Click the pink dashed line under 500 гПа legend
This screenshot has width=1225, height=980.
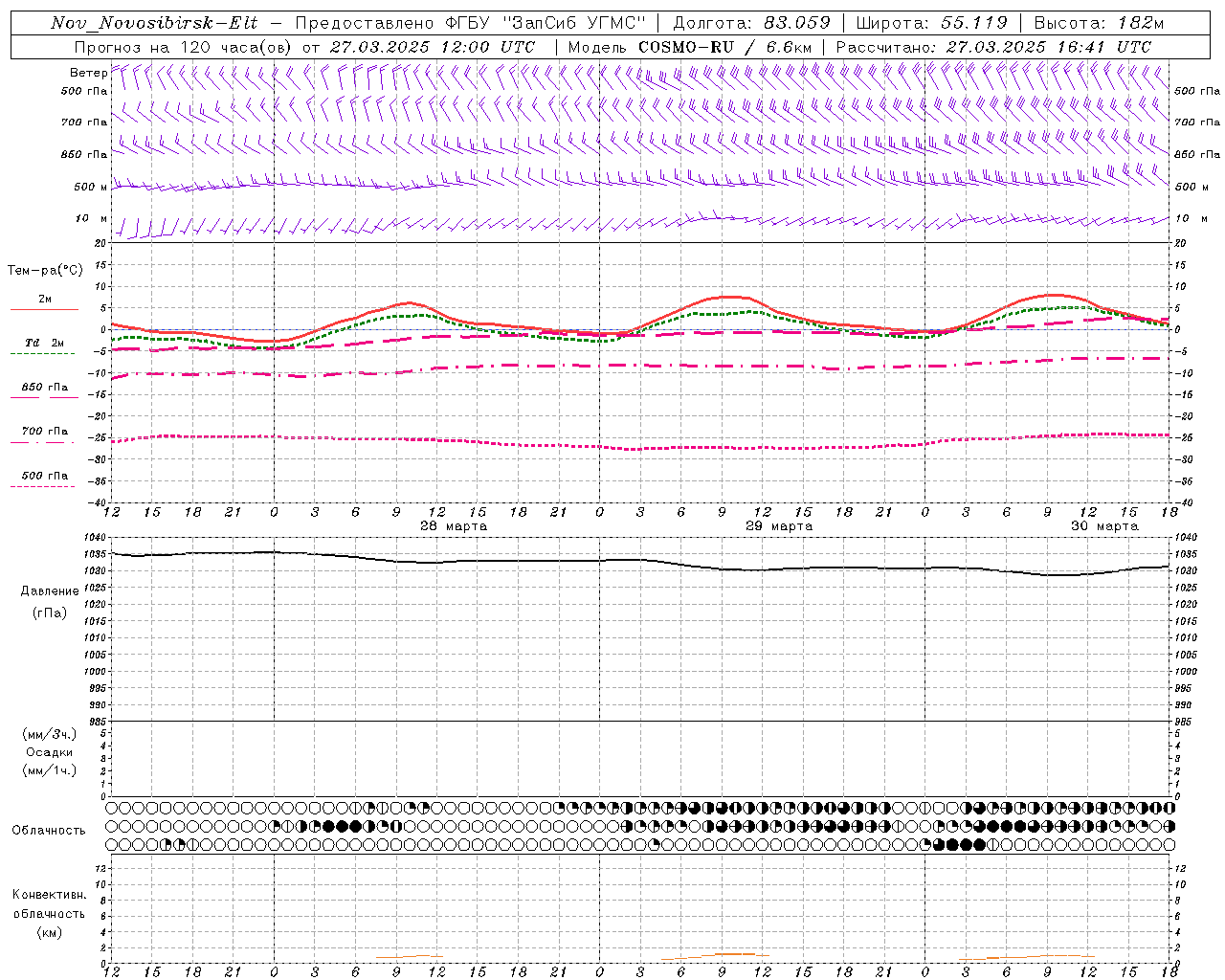click(42, 486)
